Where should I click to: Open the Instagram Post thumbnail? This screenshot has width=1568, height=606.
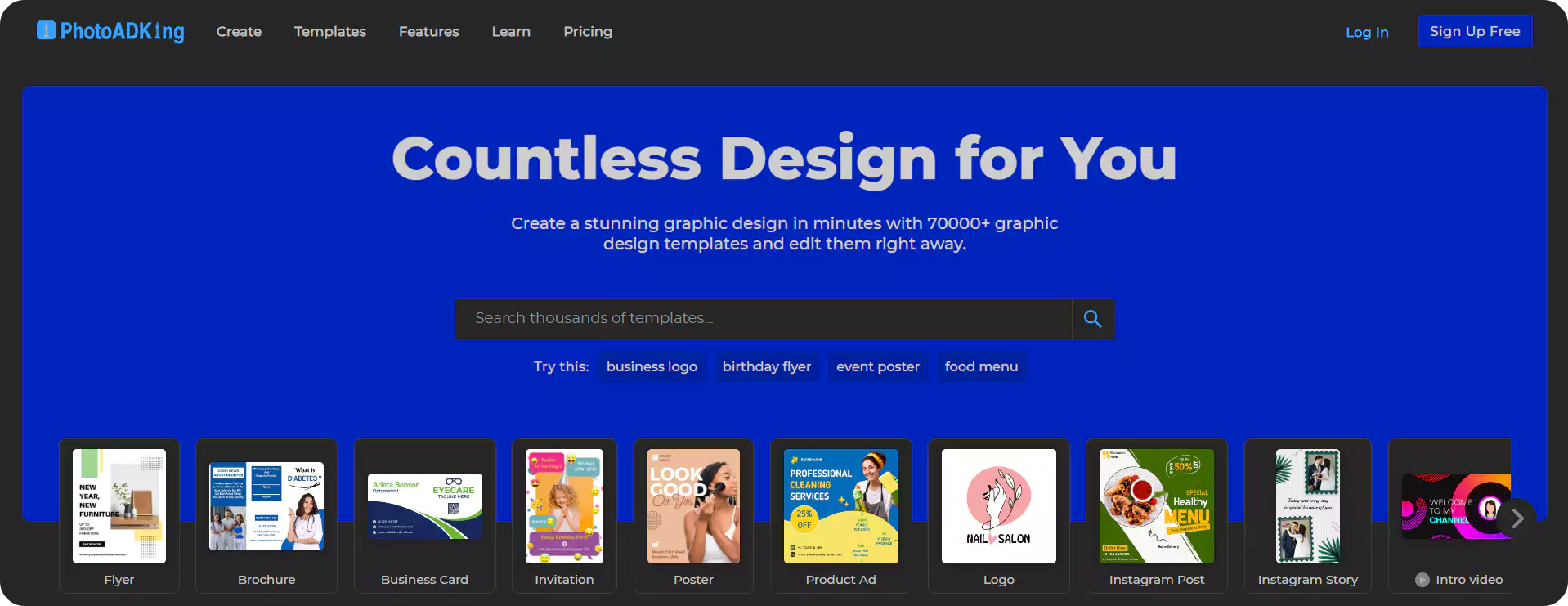[x=1157, y=506]
